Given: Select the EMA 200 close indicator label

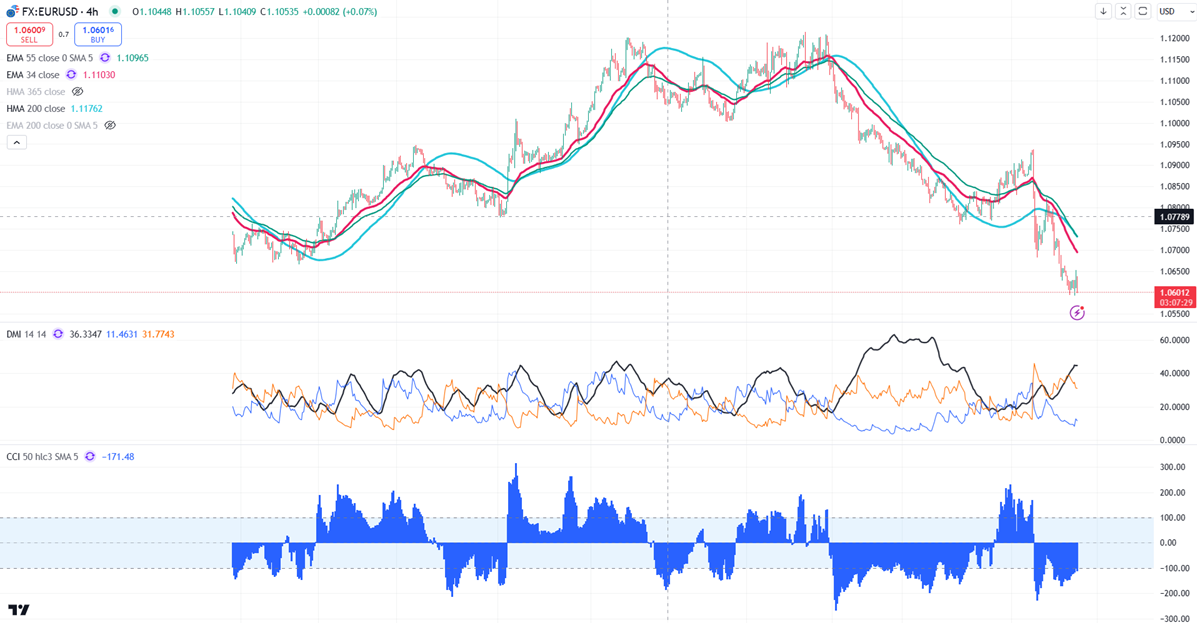Looking at the screenshot, I should pos(52,125).
